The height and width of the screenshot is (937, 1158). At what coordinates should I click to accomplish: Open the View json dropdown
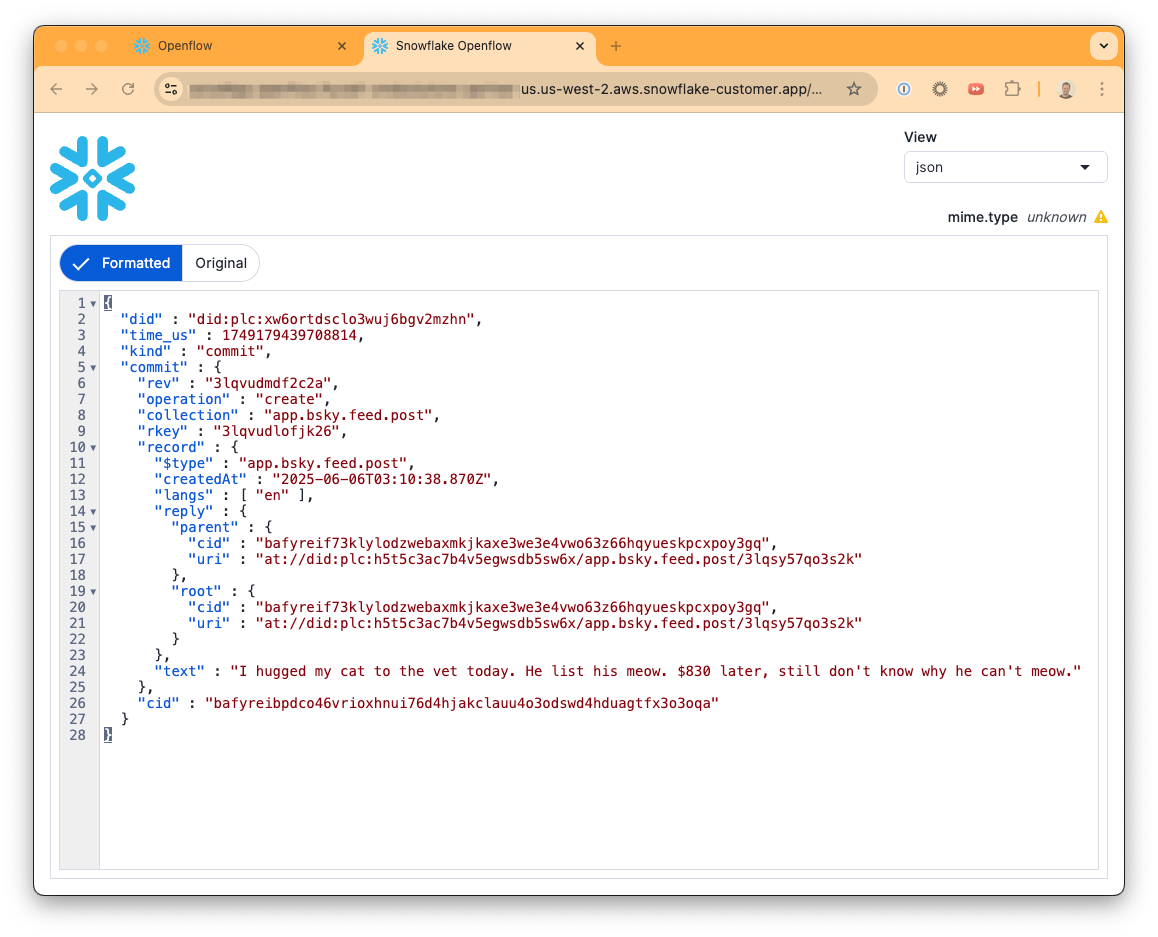[x=1005, y=168]
